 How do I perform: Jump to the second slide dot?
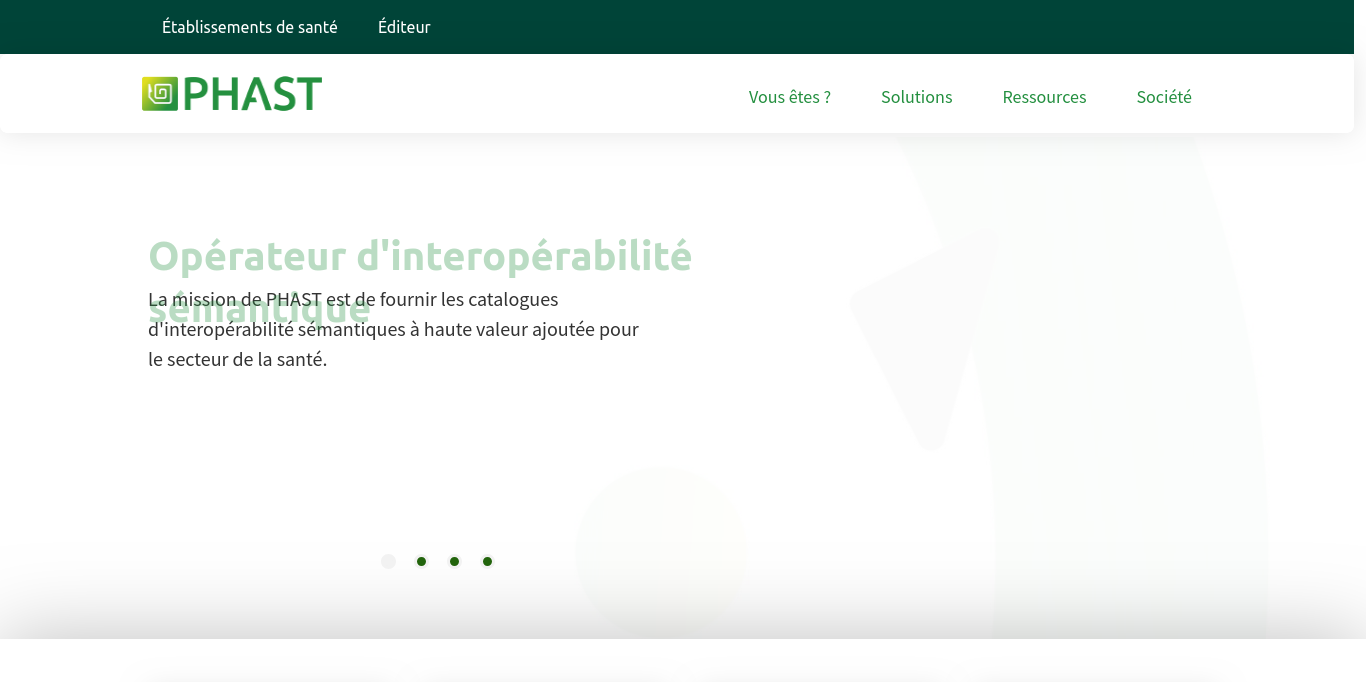click(x=421, y=561)
